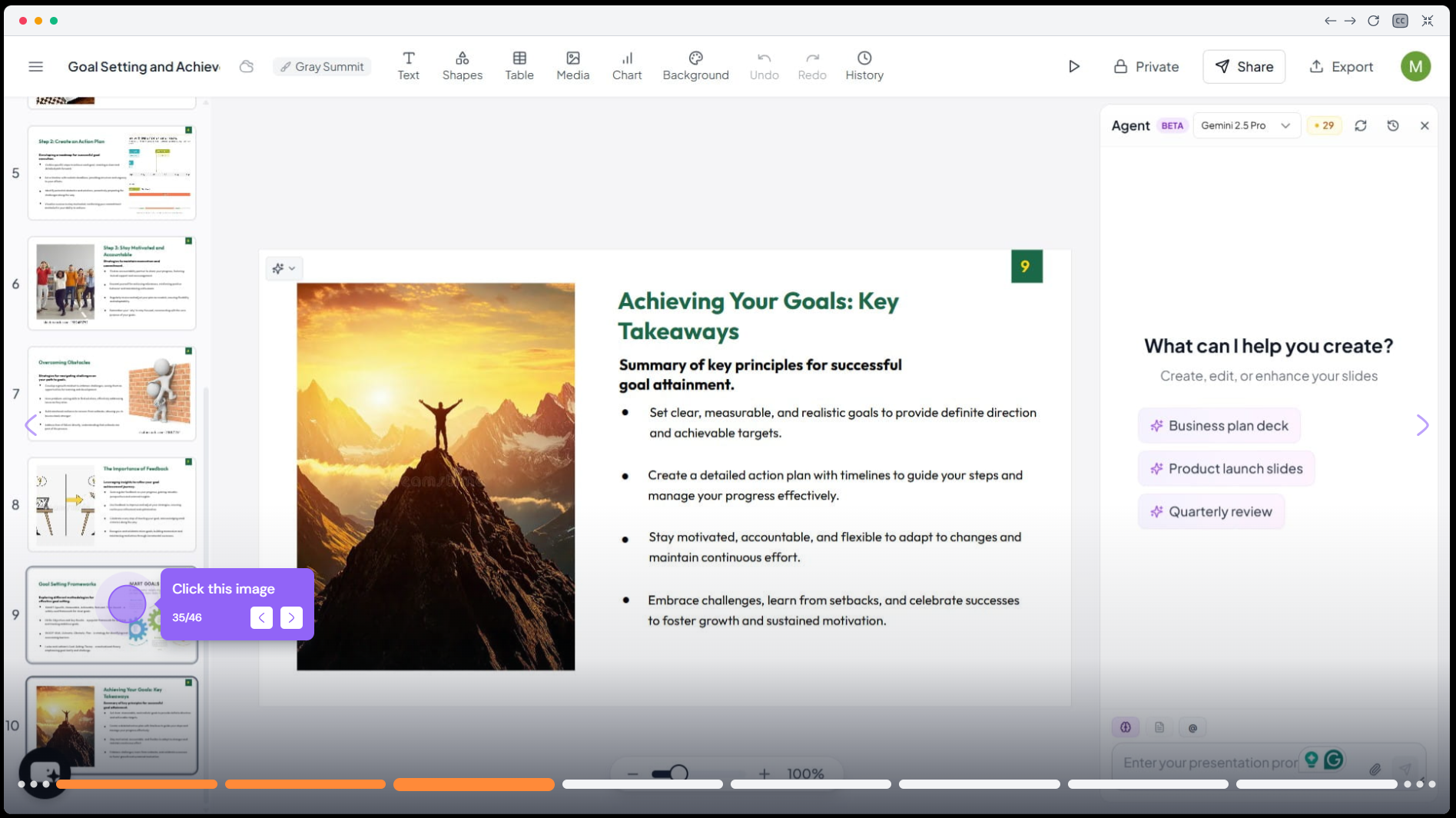Expand the Gemini 2.5 Pro model dropdown
Image resolution: width=1456 pixels, height=818 pixels.
[x=1245, y=125]
